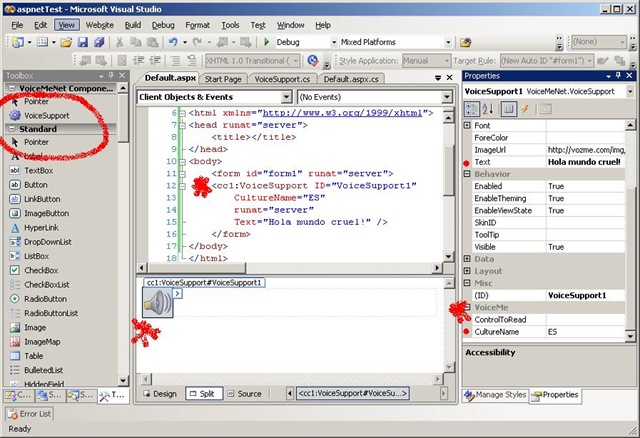Select BulletedList in the Toolbox

pos(43,370)
